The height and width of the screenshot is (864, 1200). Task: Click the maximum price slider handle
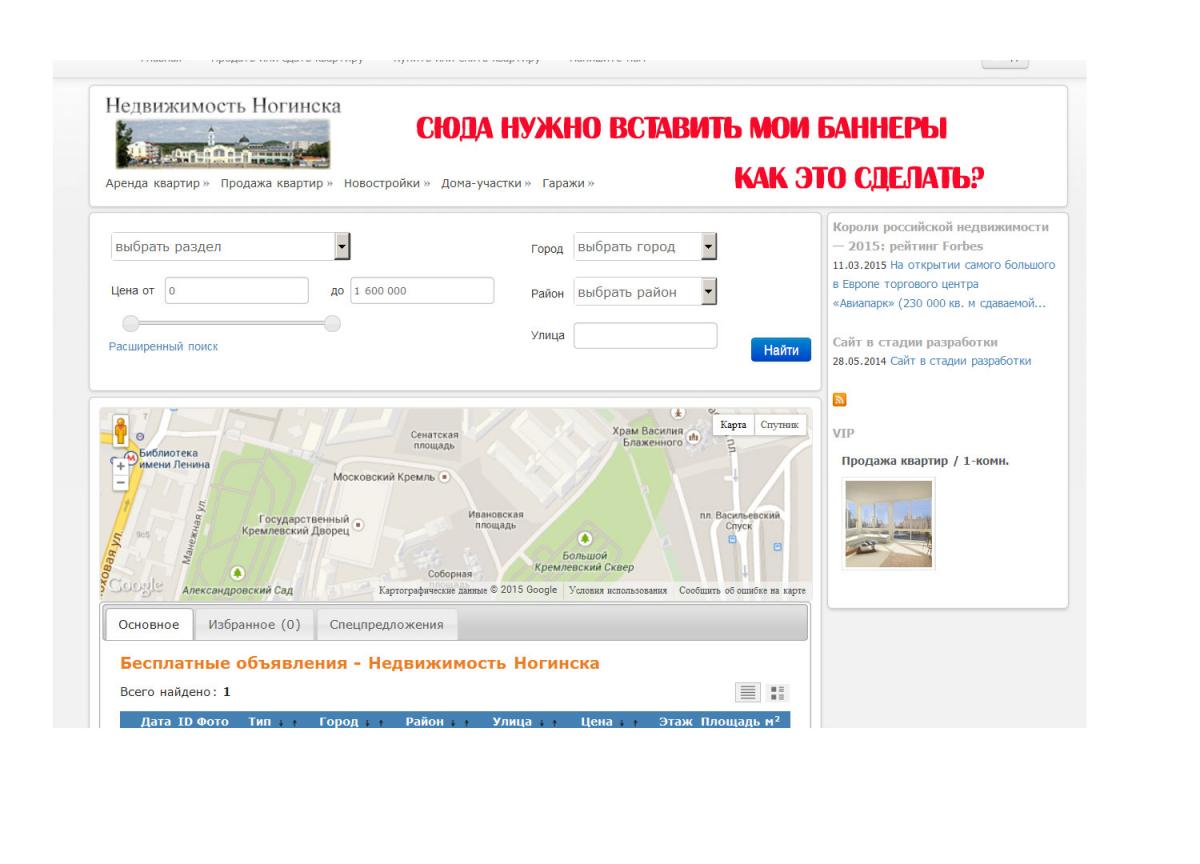click(333, 323)
